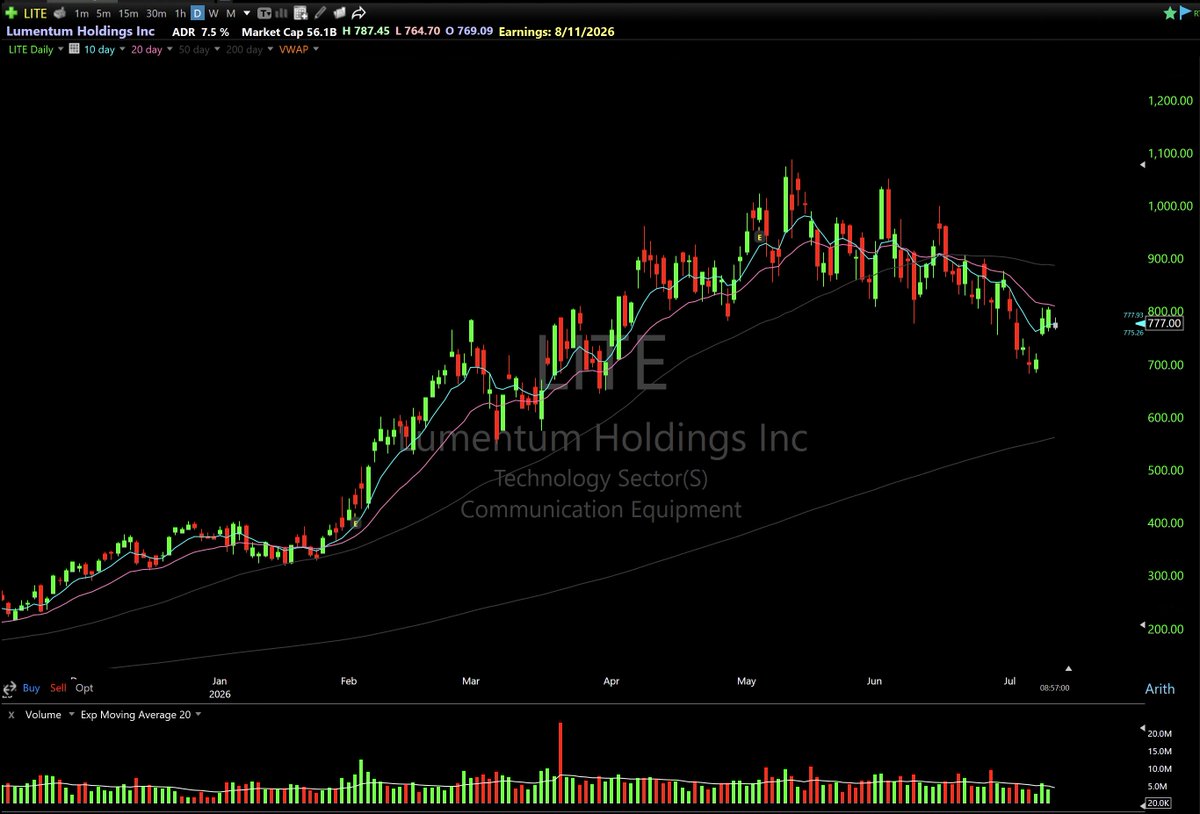This screenshot has height=814, width=1200.
Task: Click the Sell button
Action: 58,688
